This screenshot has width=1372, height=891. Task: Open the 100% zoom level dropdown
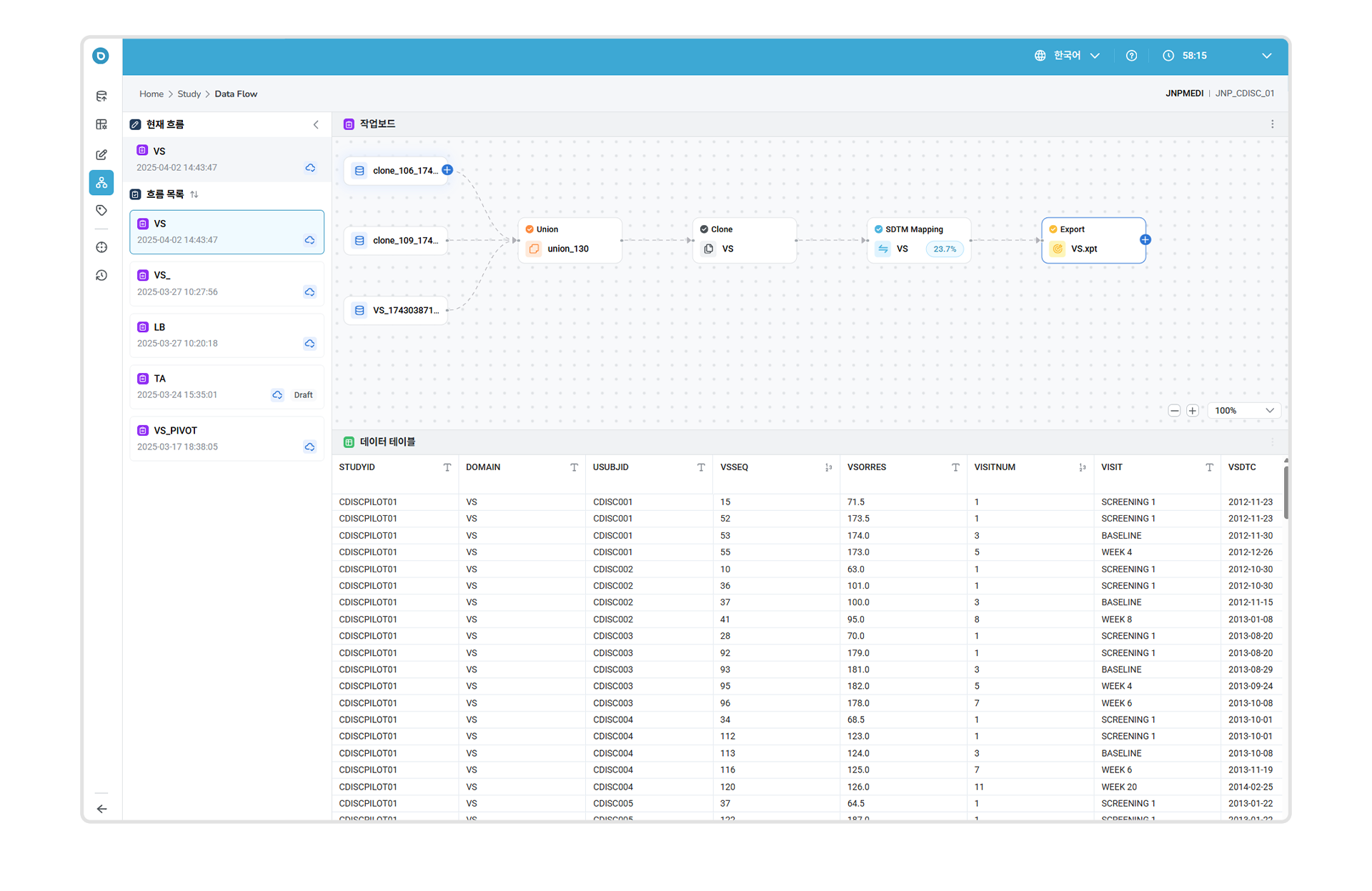click(x=1243, y=410)
